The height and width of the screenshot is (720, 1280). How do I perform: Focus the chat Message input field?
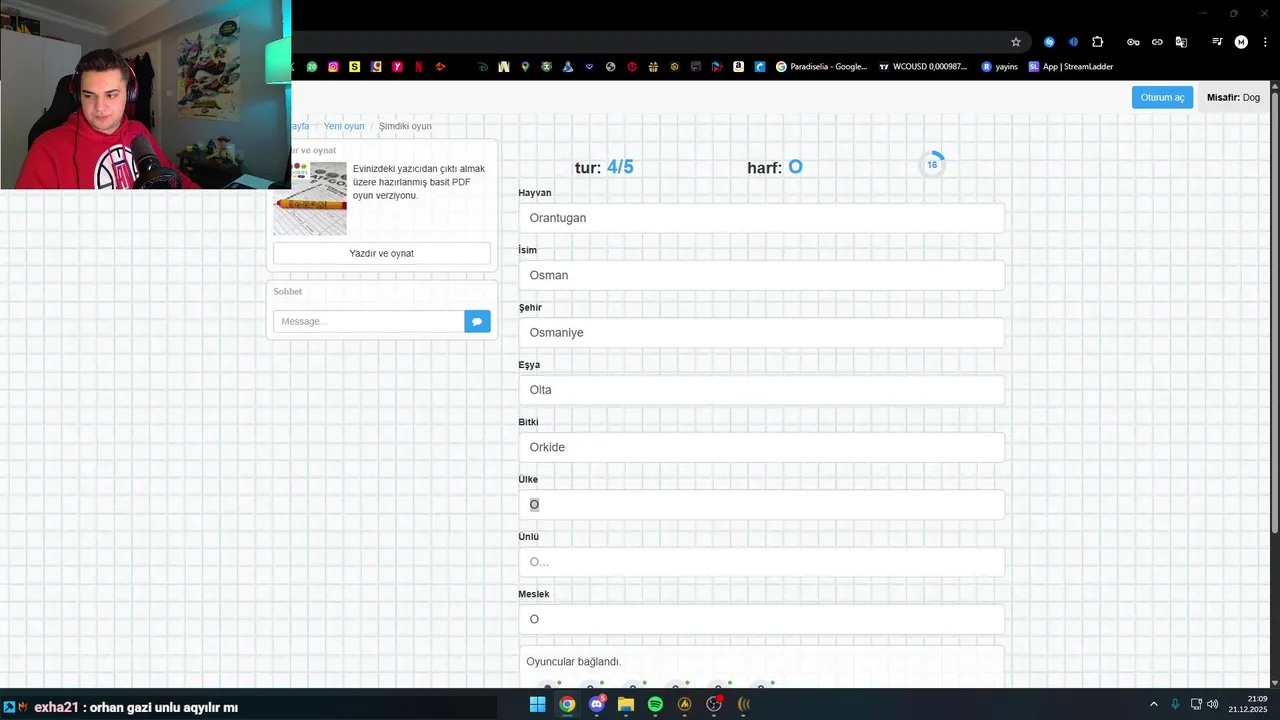[369, 321]
